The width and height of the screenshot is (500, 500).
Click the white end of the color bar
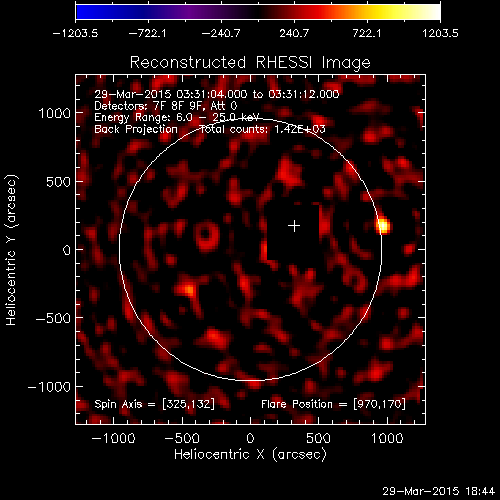point(432,12)
